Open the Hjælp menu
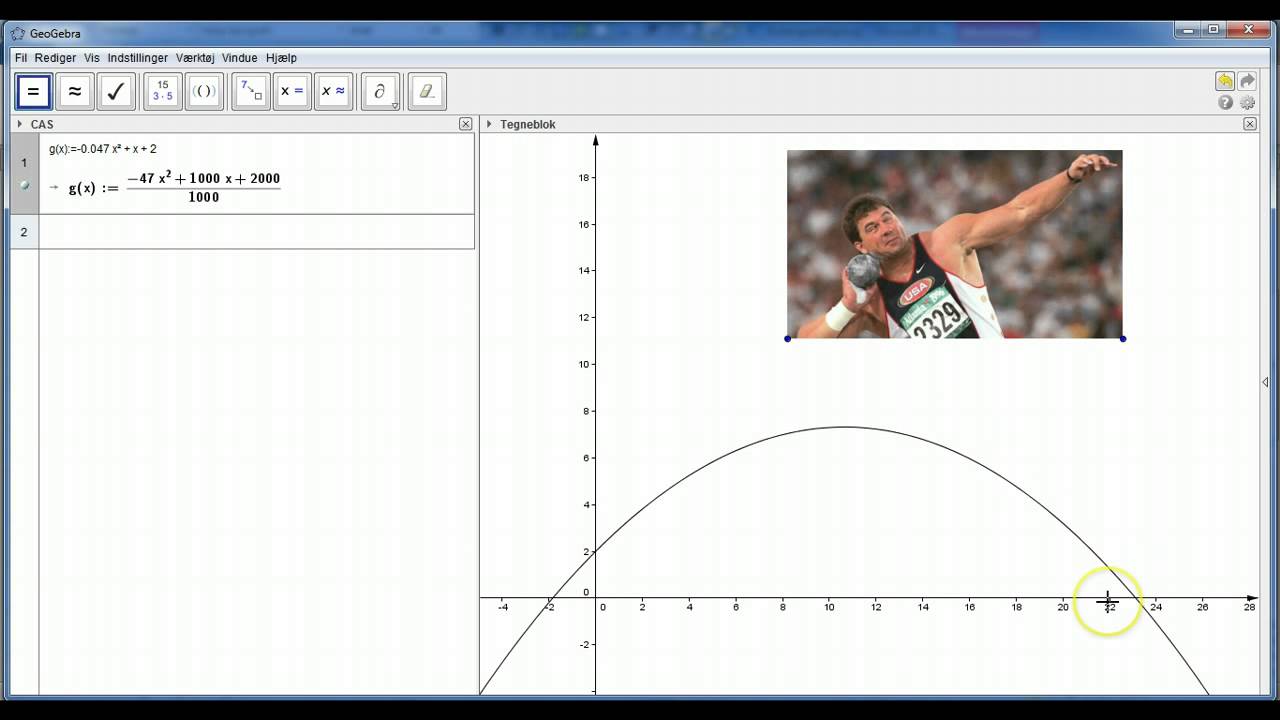The height and width of the screenshot is (720, 1280). (x=281, y=58)
